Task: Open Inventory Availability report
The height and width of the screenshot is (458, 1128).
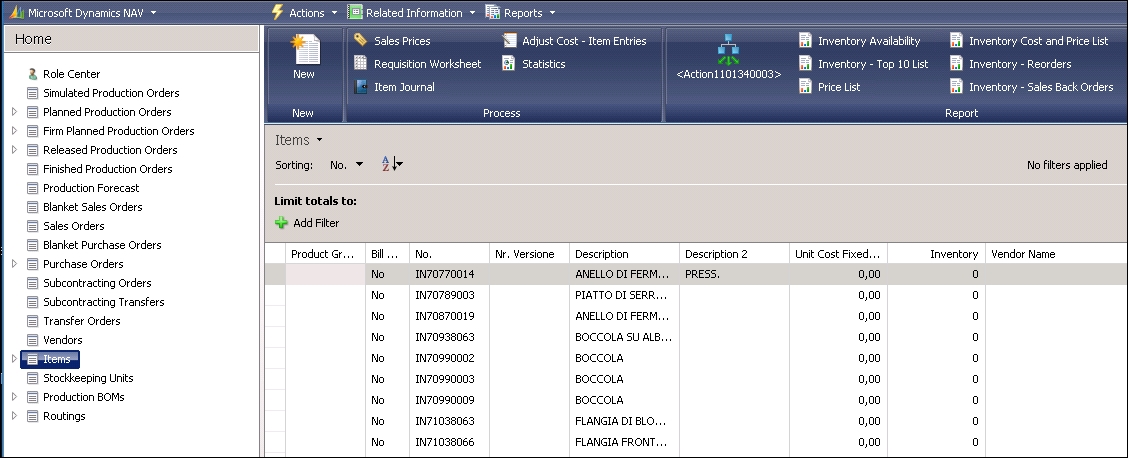Action: [x=860, y=41]
